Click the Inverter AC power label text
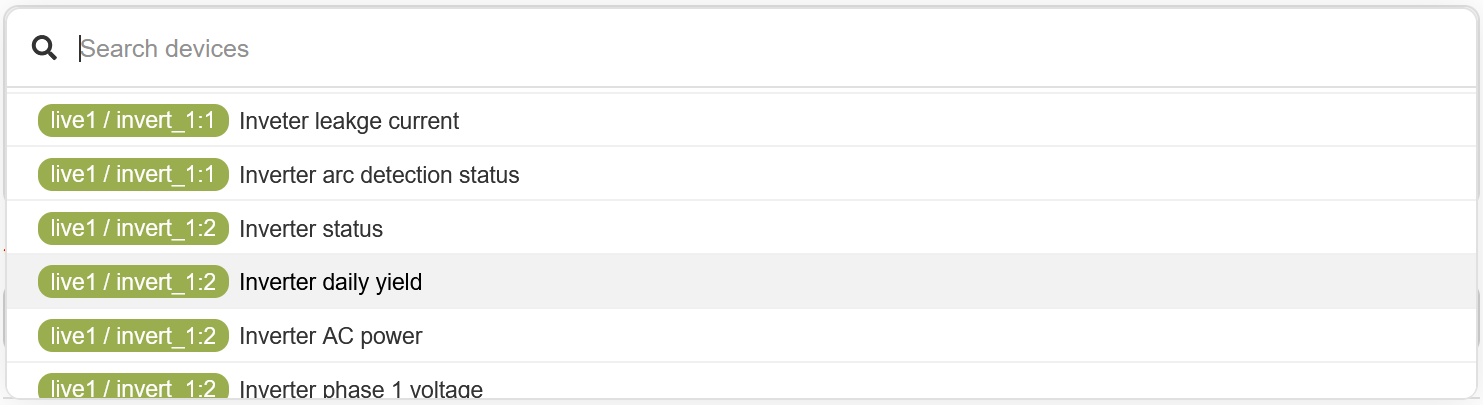 [330, 336]
